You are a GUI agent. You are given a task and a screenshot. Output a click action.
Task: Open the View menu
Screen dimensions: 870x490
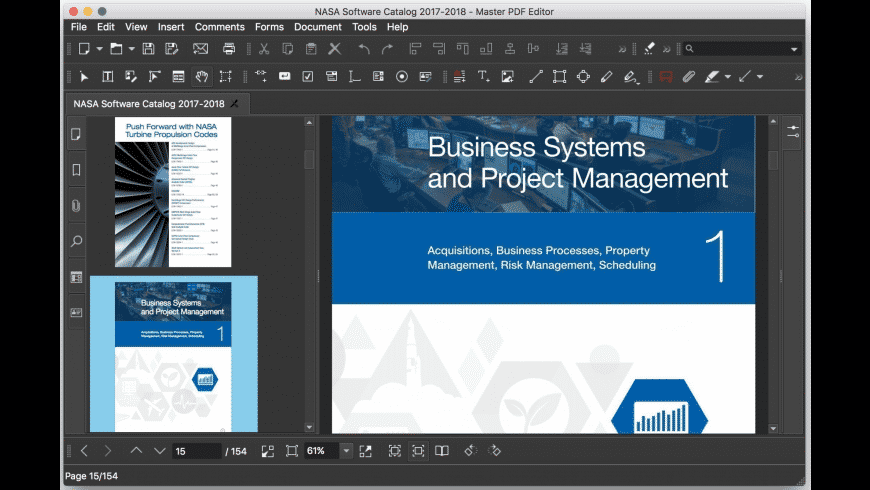[136, 27]
